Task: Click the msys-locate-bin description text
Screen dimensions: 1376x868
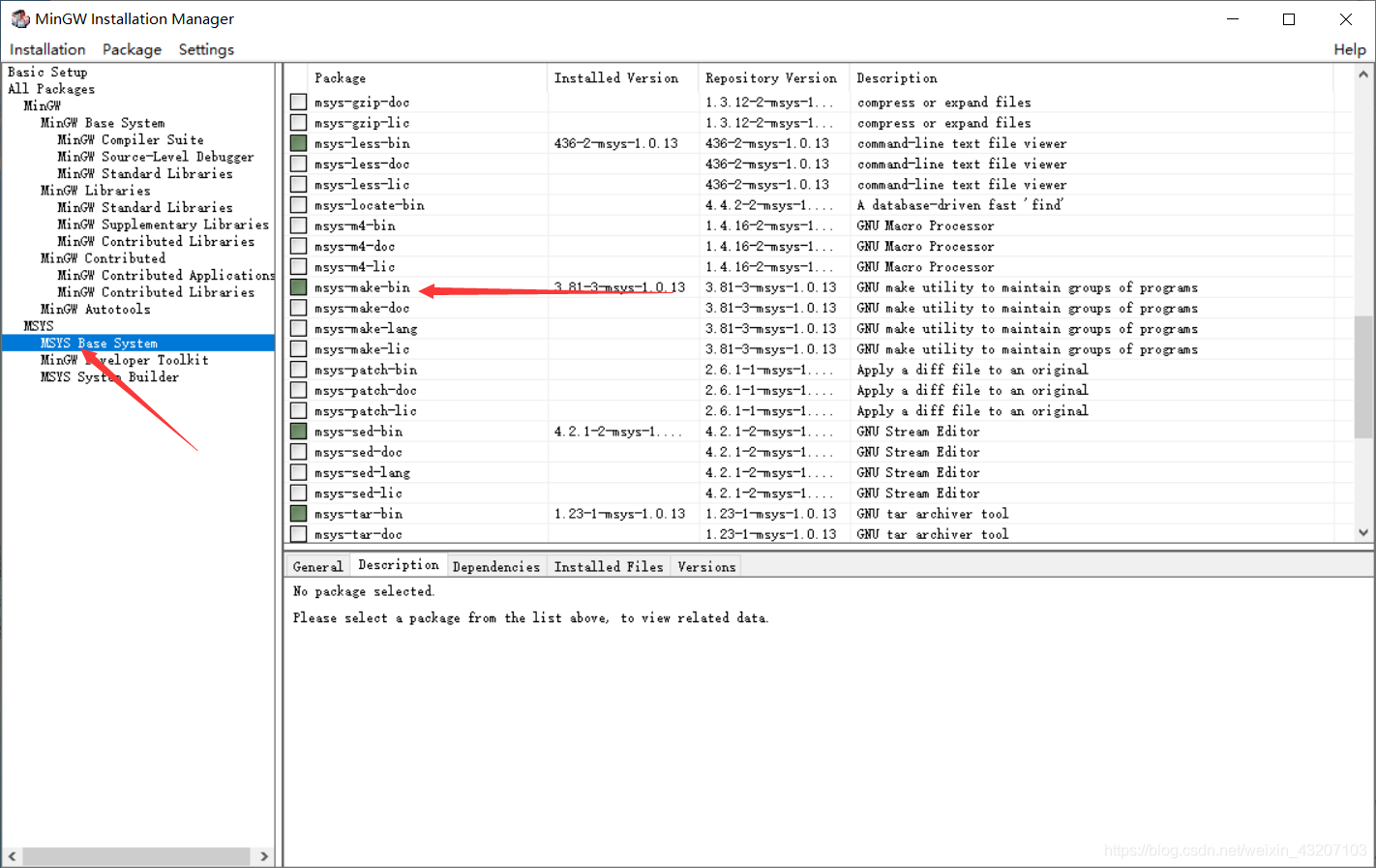Action: pos(960,205)
